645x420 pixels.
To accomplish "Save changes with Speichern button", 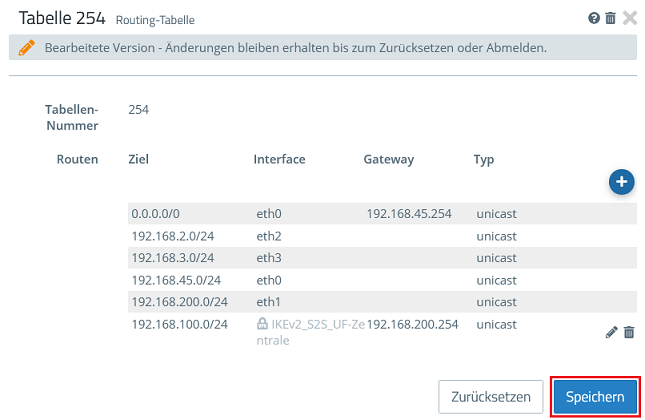I will [x=595, y=397].
